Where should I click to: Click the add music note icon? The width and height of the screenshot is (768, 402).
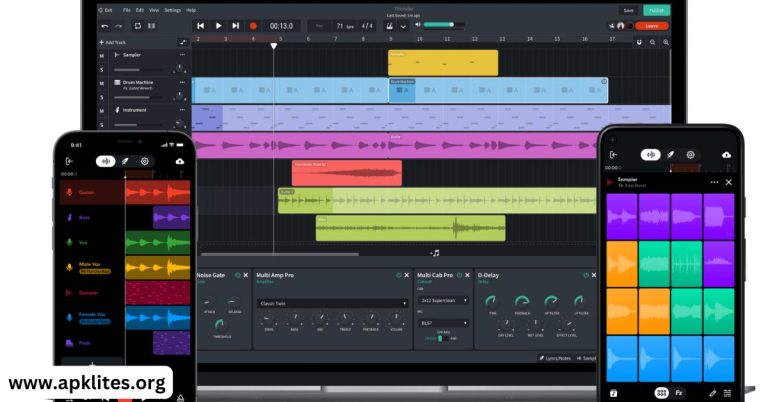click(x=434, y=253)
